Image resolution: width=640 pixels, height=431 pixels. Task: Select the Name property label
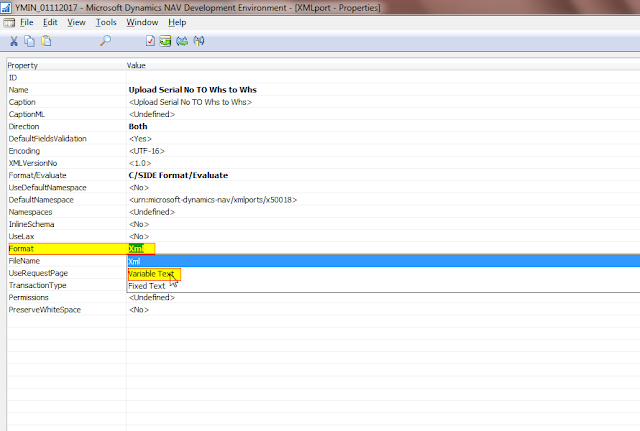coord(18,90)
